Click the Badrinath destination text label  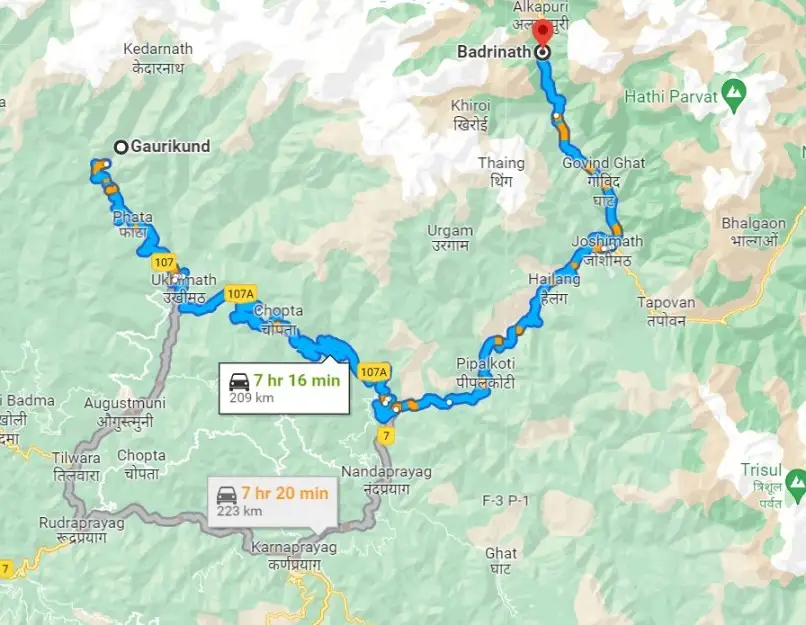point(493,51)
